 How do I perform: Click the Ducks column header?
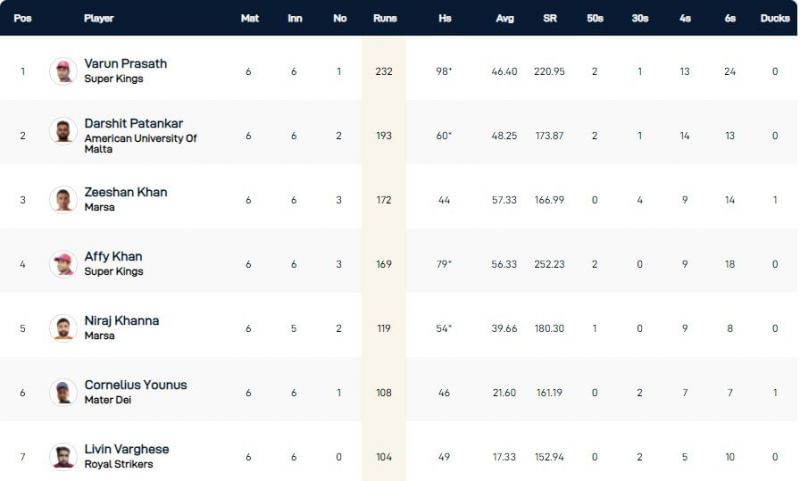(x=774, y=18)
